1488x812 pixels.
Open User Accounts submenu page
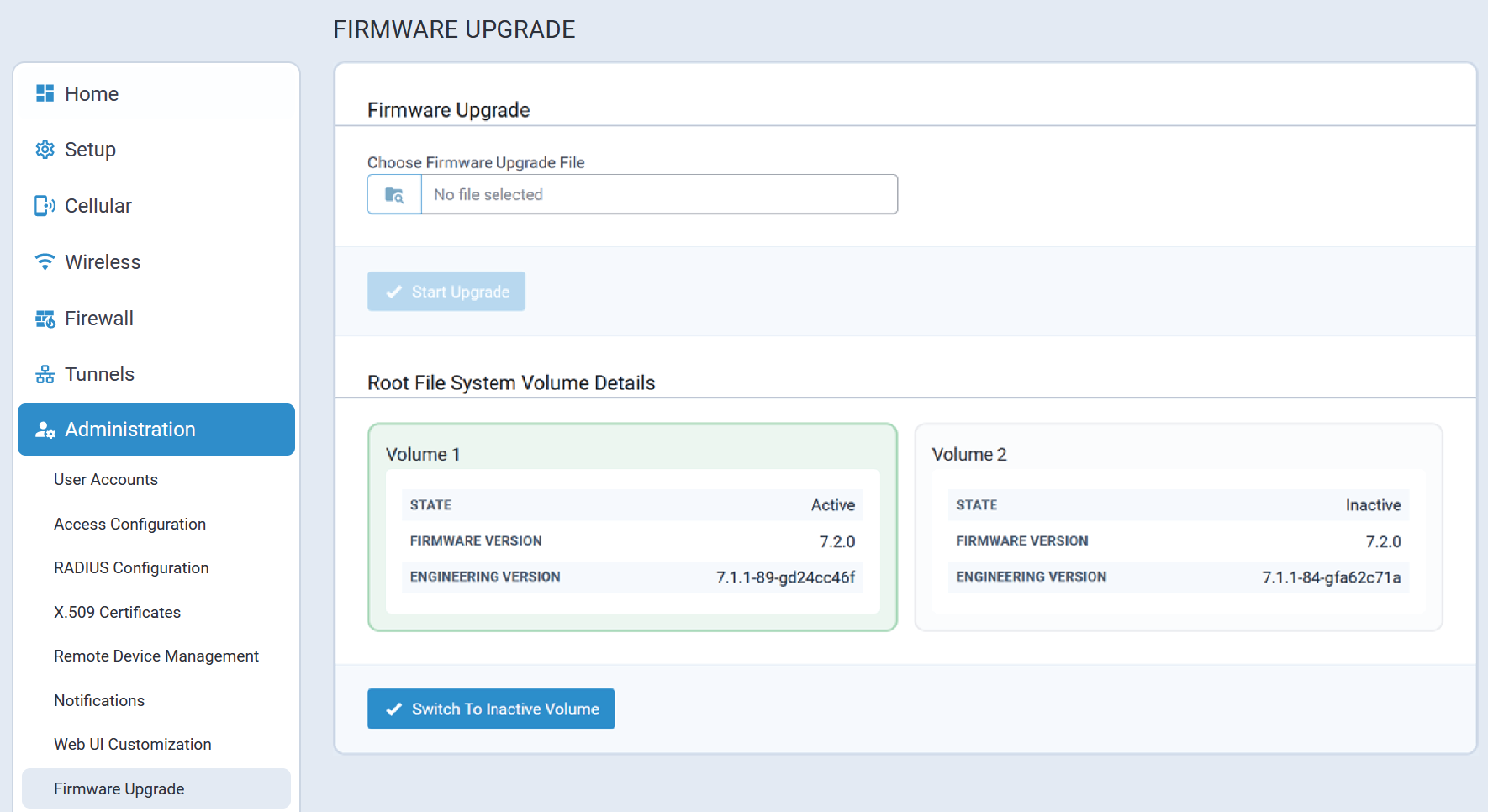click(106, 479)
